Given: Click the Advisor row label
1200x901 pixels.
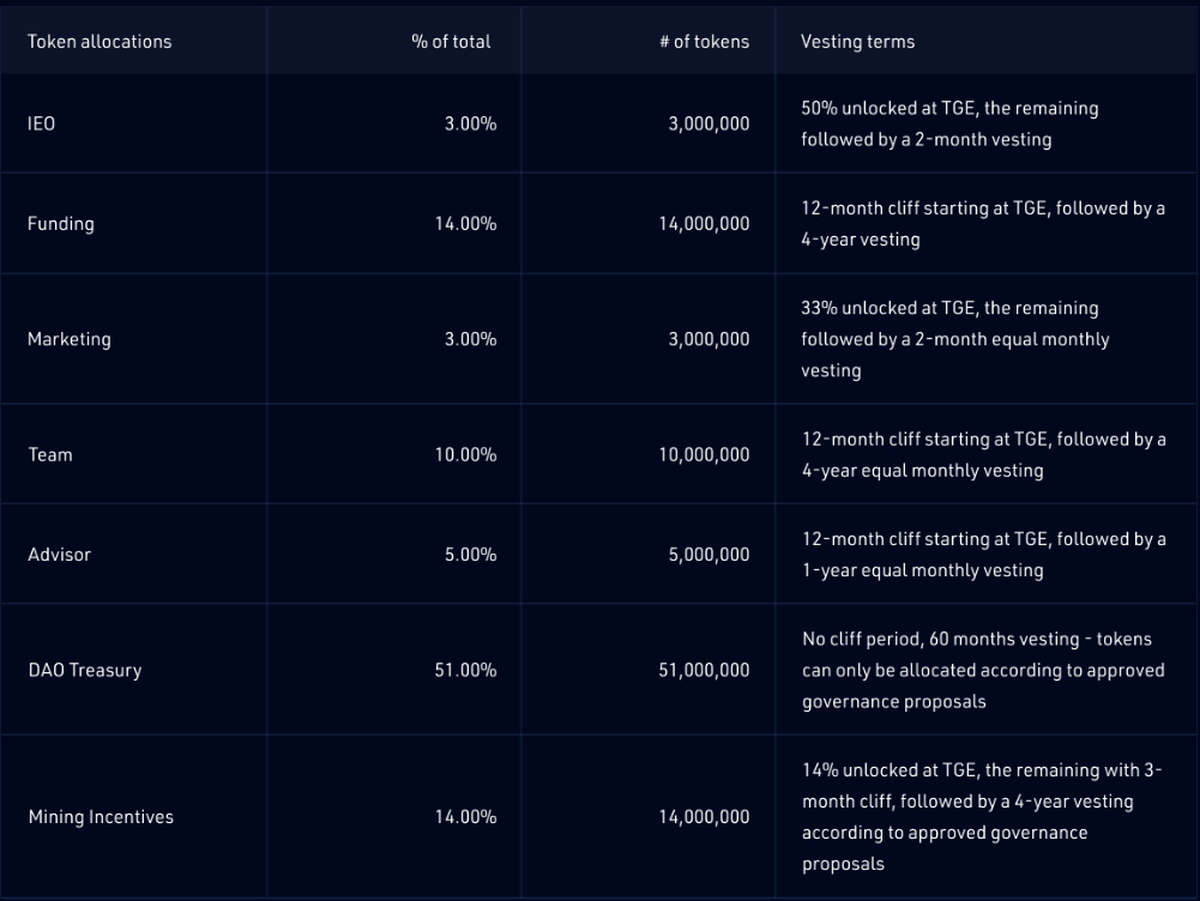Looking at the screenshot, I should tap(59, 554).
